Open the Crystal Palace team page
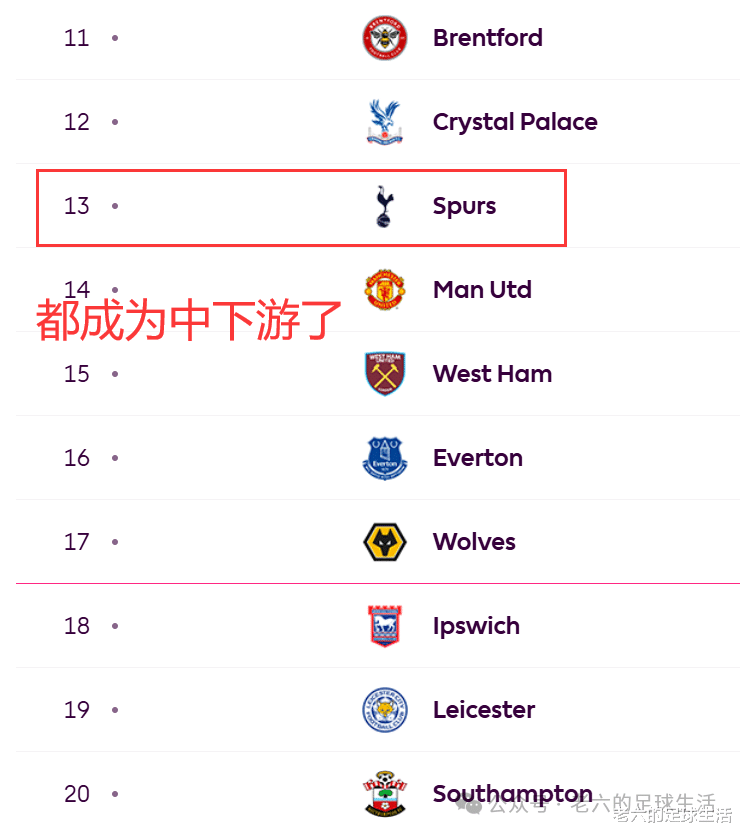This screenshot has height=834, width=740. pos(514,122)
